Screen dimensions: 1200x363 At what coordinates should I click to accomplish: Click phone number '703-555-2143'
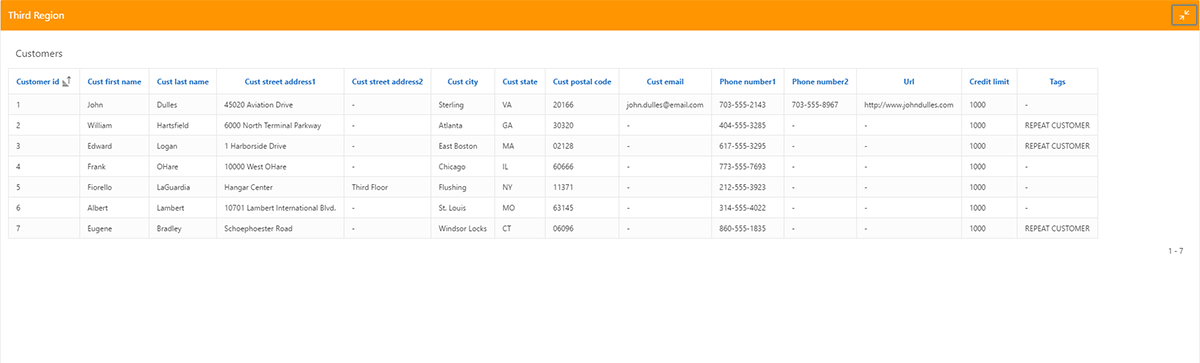[x=742, y=104]
